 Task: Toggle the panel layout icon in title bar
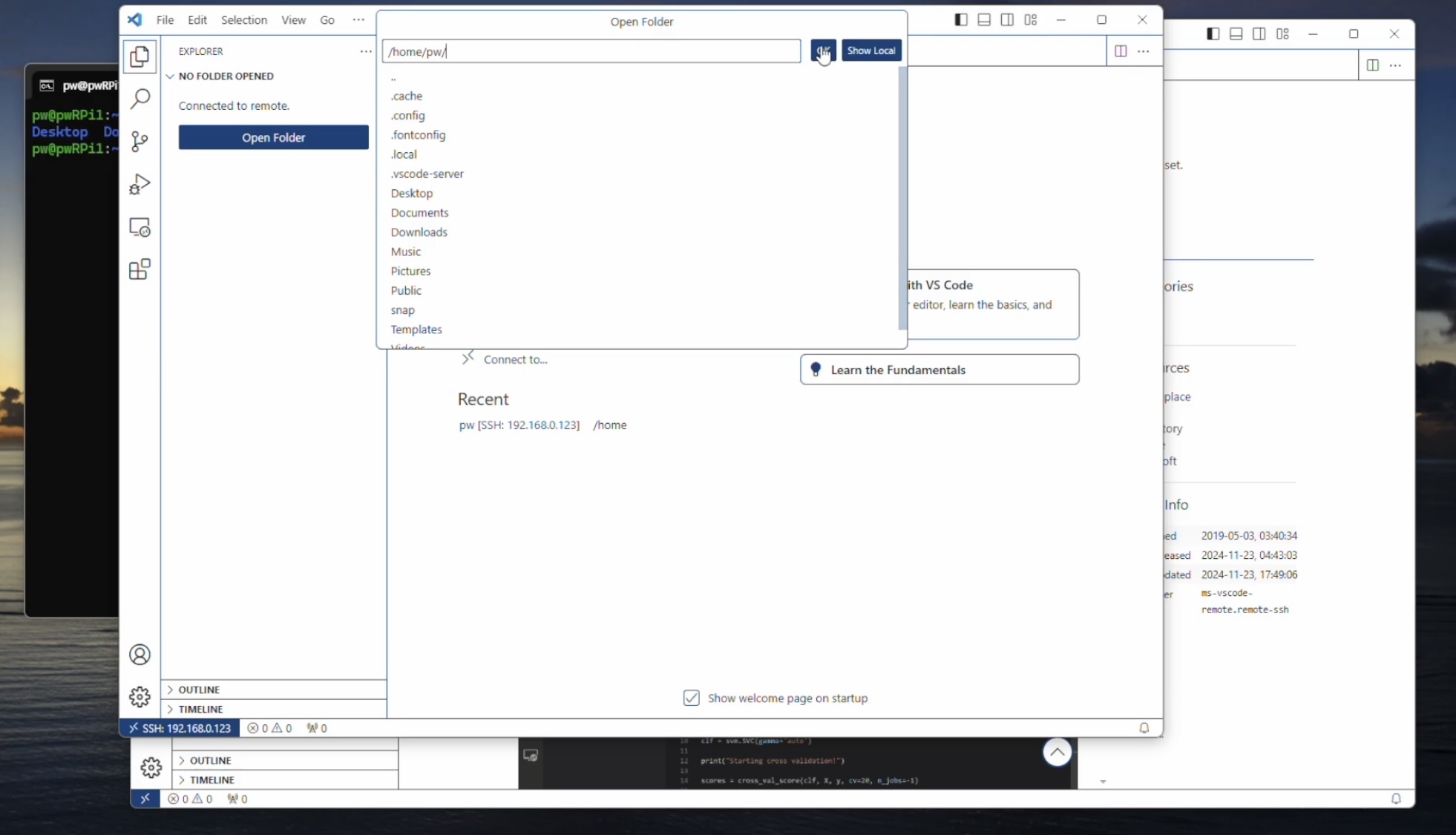pyautogui.click(x=984, y=20)
